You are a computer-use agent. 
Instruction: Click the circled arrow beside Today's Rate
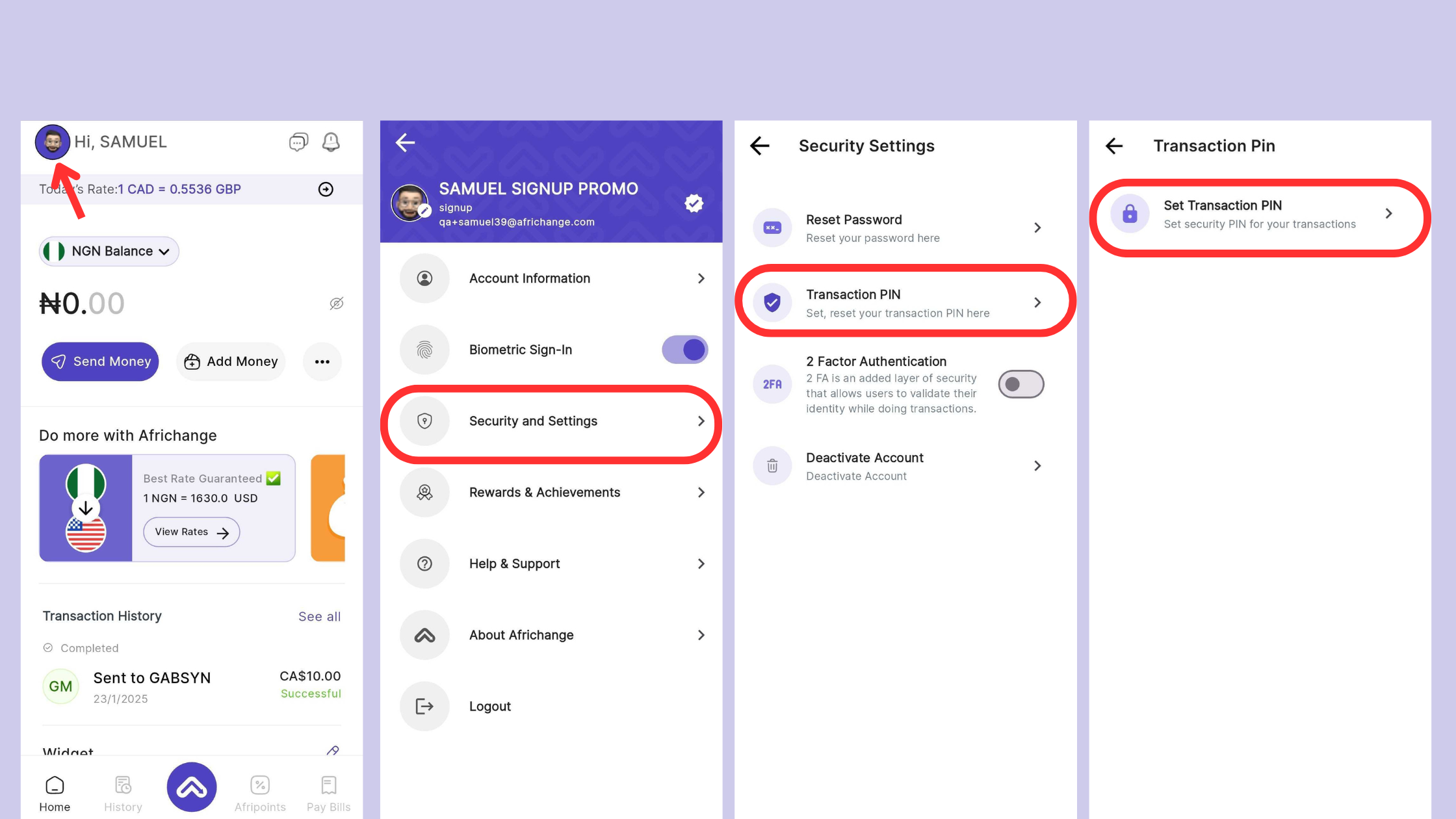326,189
